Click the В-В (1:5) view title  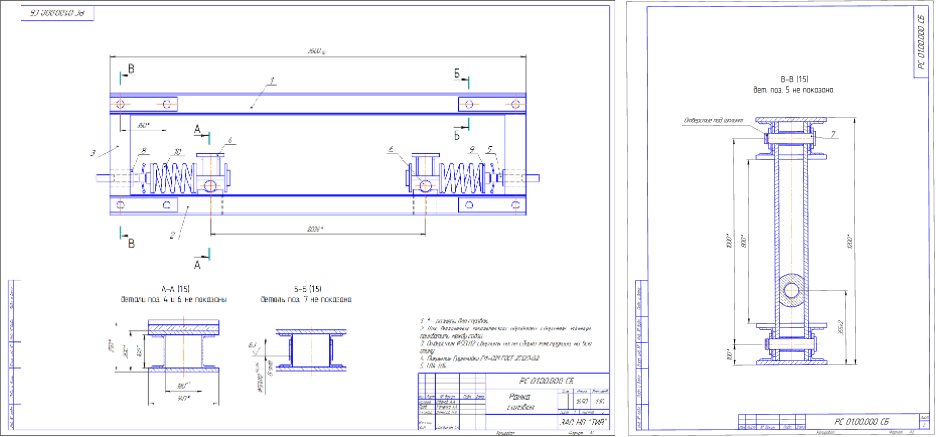coord(795,78)
